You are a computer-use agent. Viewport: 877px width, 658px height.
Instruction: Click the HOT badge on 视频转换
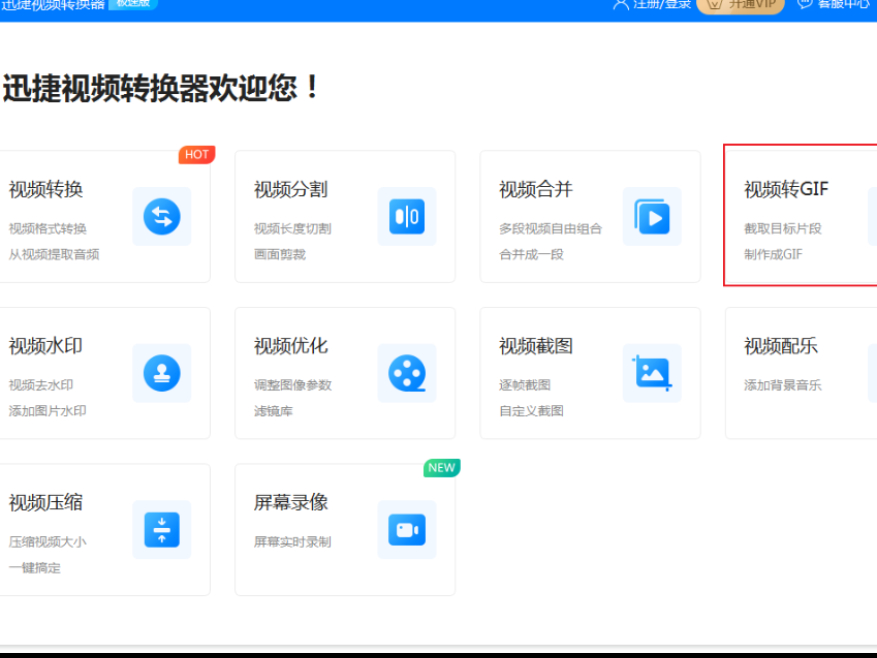click(197, 154)
